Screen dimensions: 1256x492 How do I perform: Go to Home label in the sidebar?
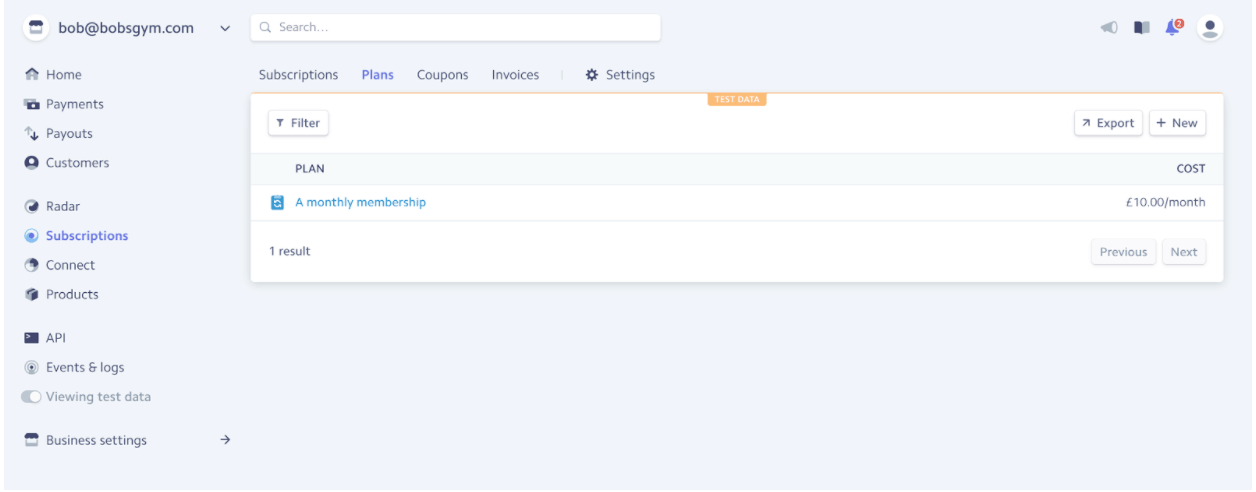point(64,75)
